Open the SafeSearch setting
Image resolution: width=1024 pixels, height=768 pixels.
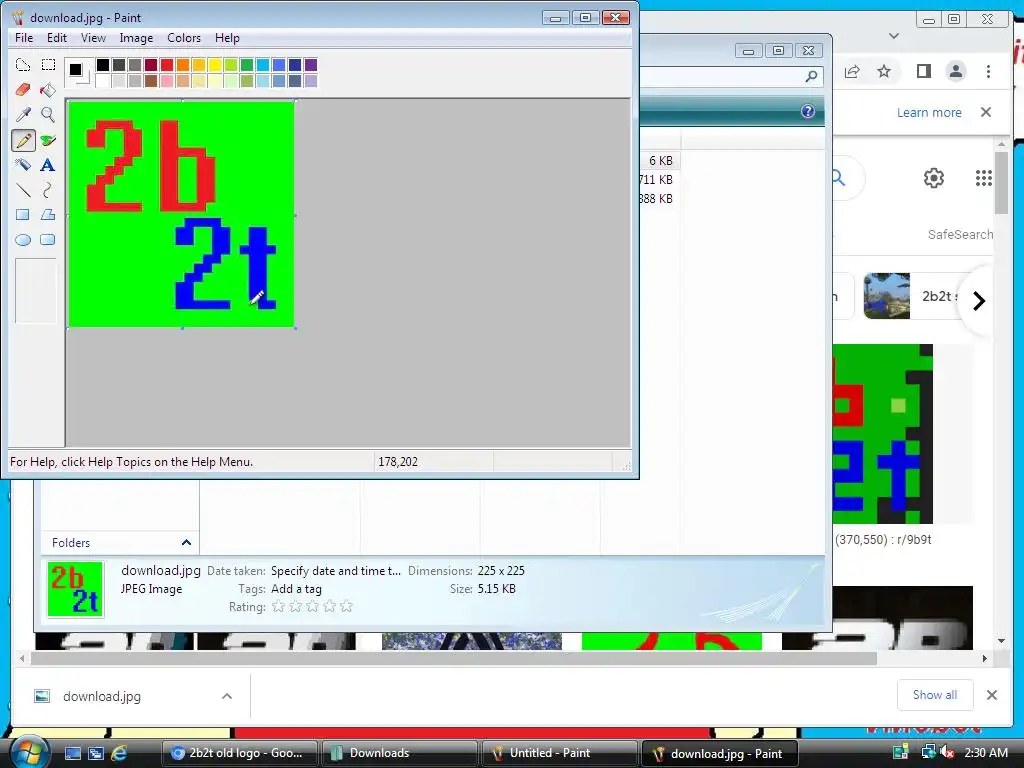(x=960, y=234)
